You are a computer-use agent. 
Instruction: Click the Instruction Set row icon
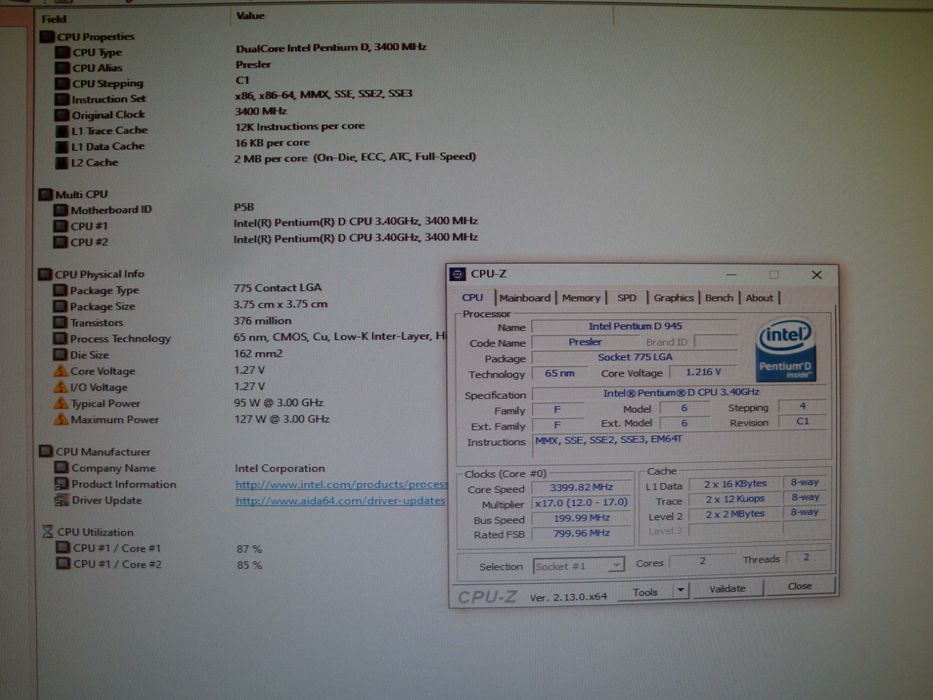(62, 99)
